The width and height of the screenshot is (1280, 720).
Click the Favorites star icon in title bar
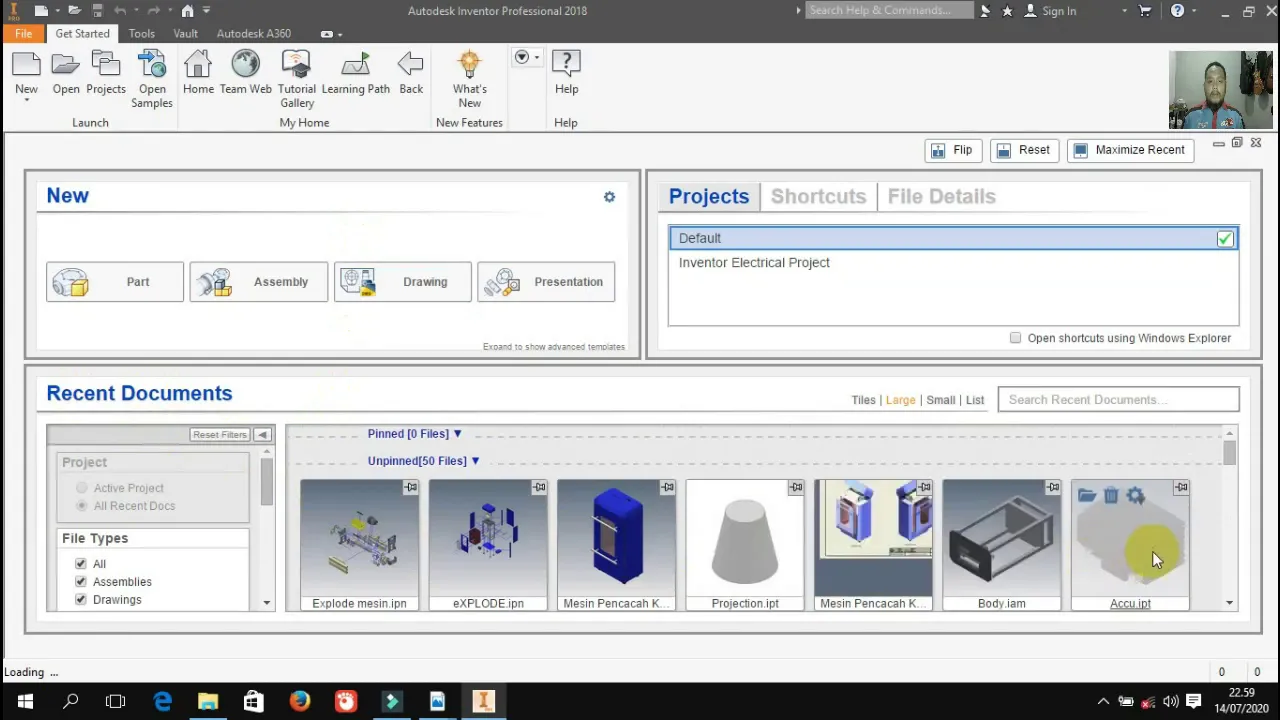1007,11
